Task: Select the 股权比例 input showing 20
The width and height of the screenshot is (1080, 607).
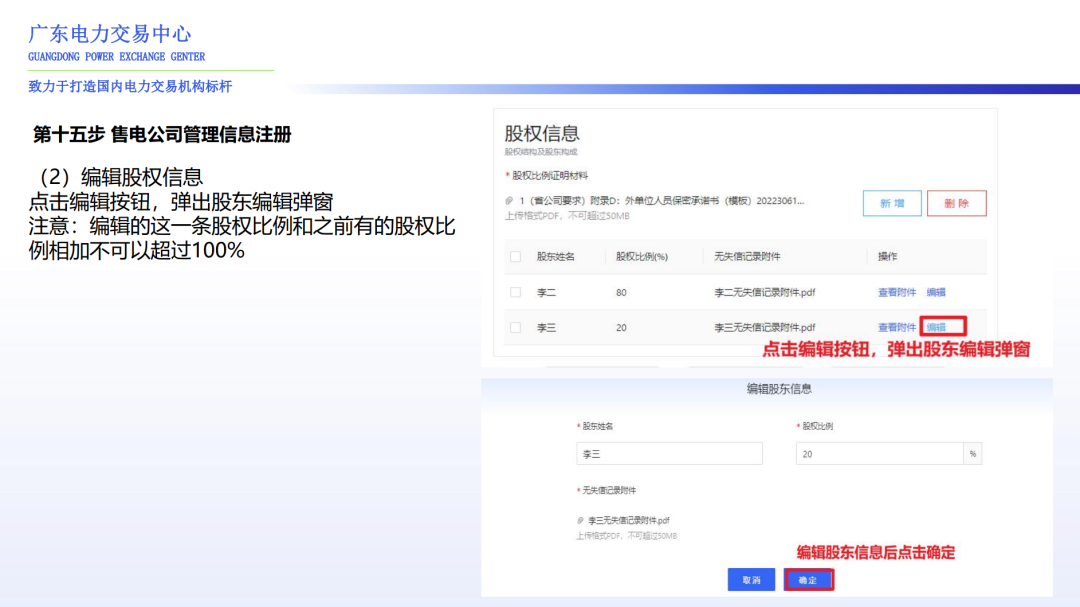Action: pyautogui.click(x=881, y=451)
